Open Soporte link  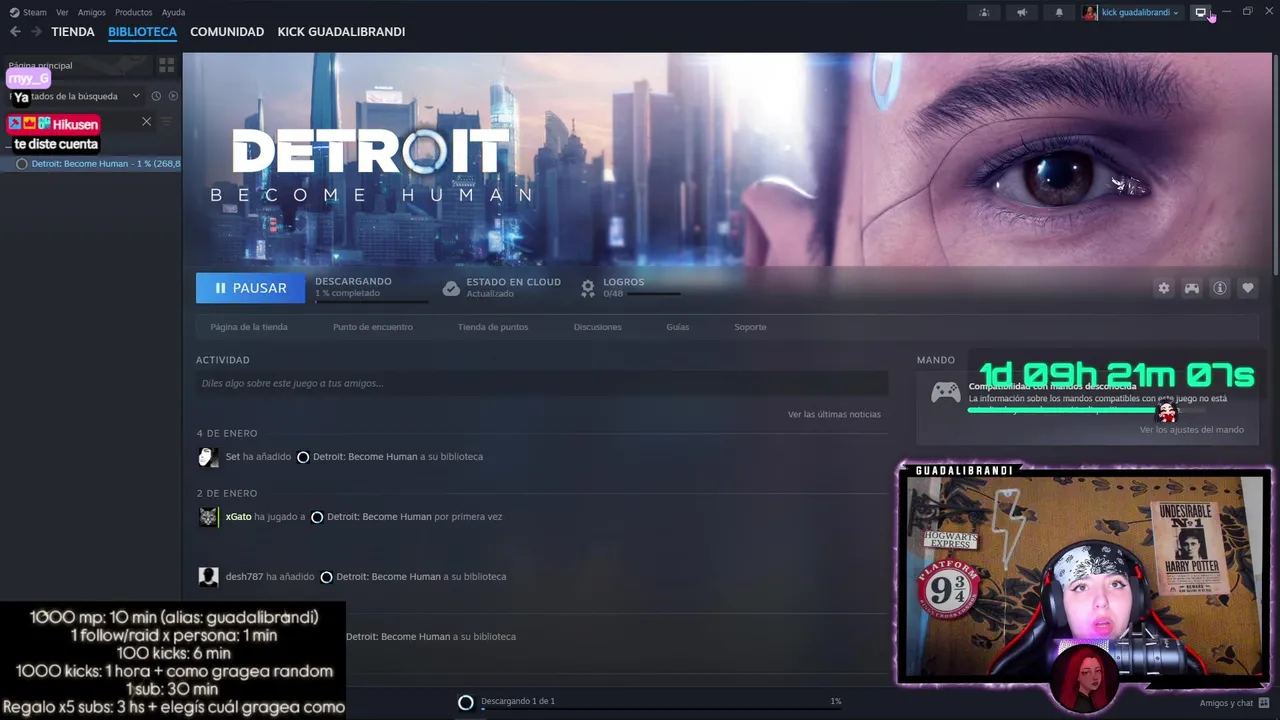tap(750, 327)
